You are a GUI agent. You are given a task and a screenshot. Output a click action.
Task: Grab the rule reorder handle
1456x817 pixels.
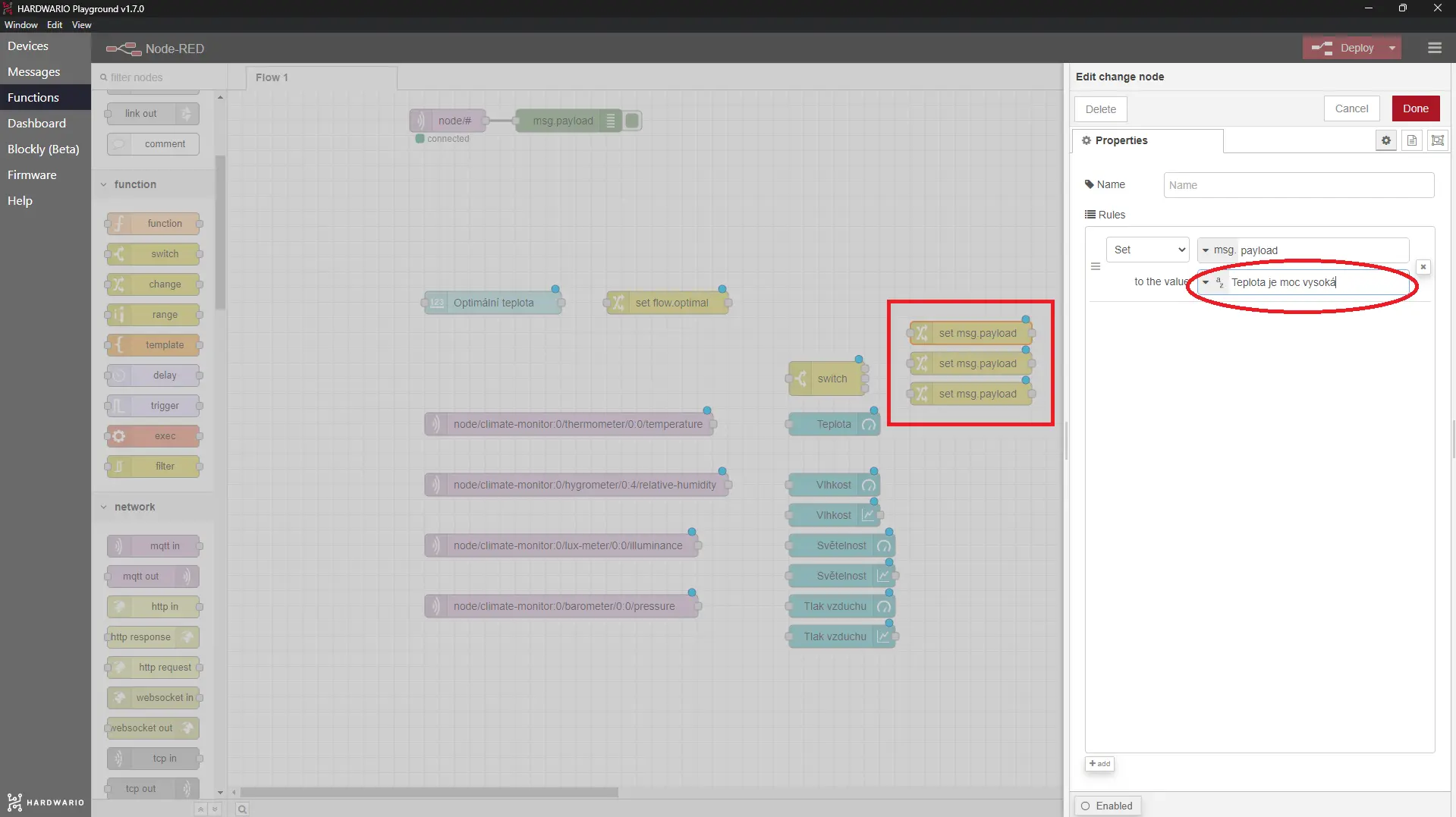[x=1095, y=266]
